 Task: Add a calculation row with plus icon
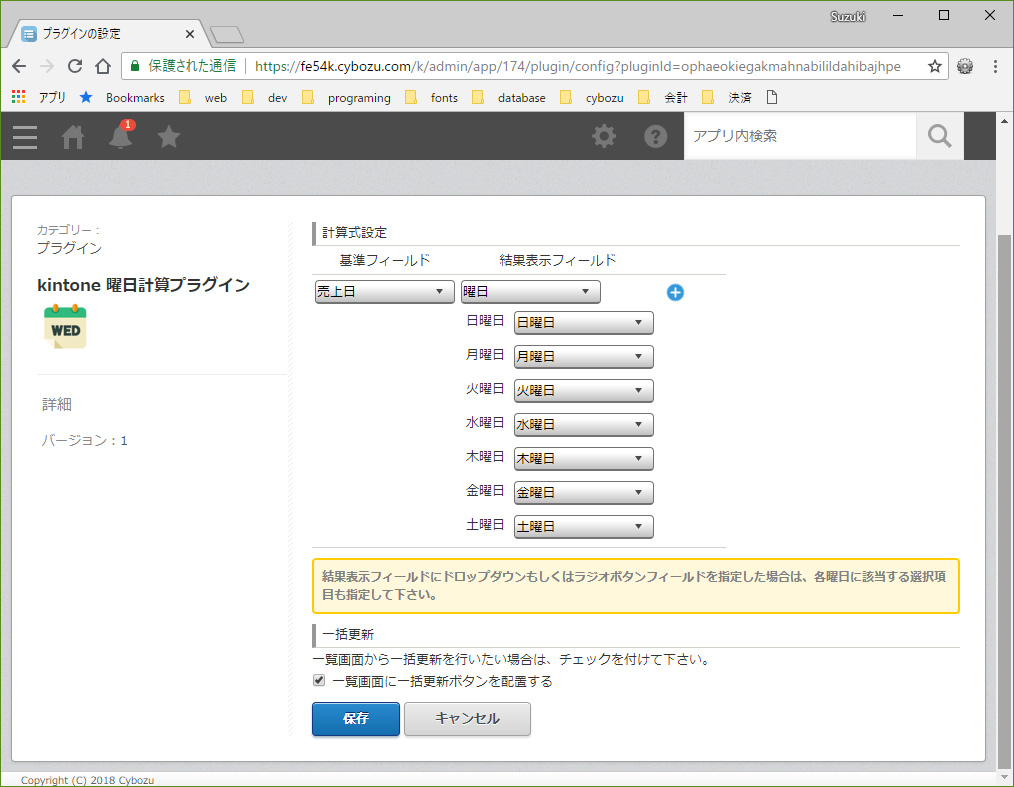click(x=675, y=292)
